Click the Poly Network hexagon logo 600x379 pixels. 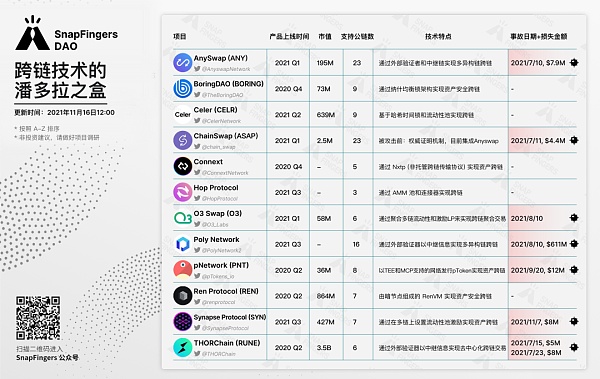point(183,244)
